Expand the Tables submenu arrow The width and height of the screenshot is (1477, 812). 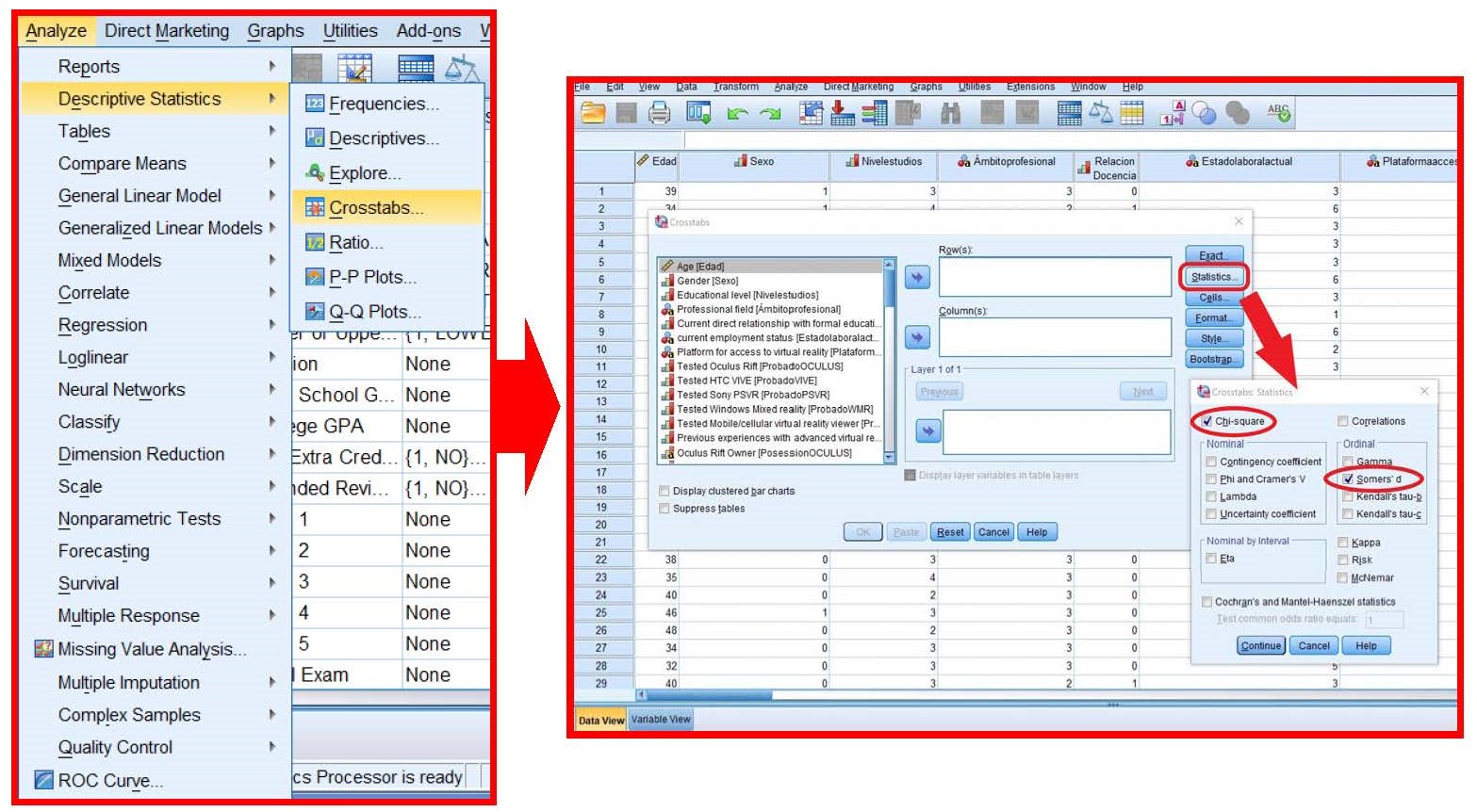(271, 131)
